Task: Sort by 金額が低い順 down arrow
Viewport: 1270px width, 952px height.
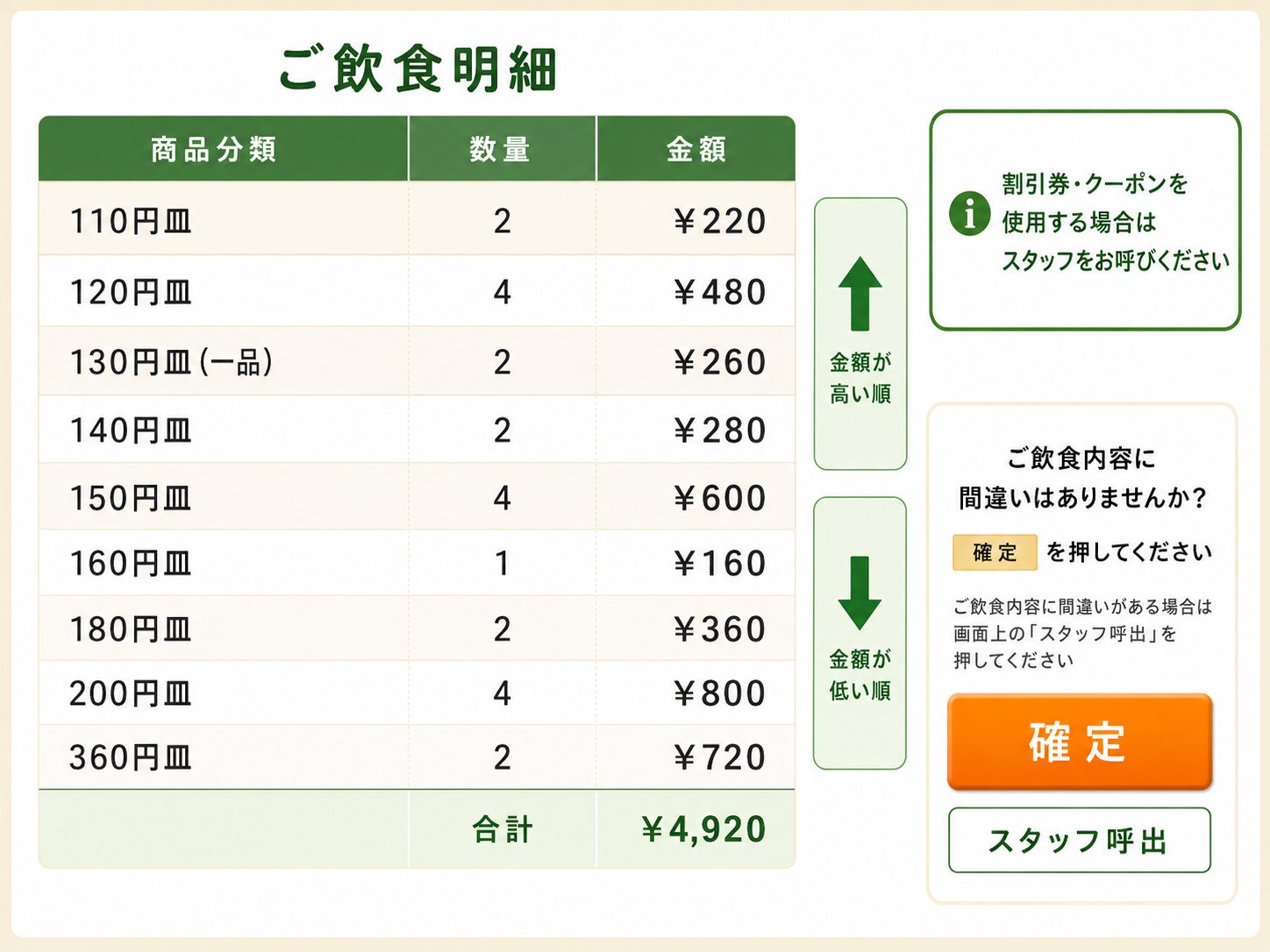Action: [860, 633]
